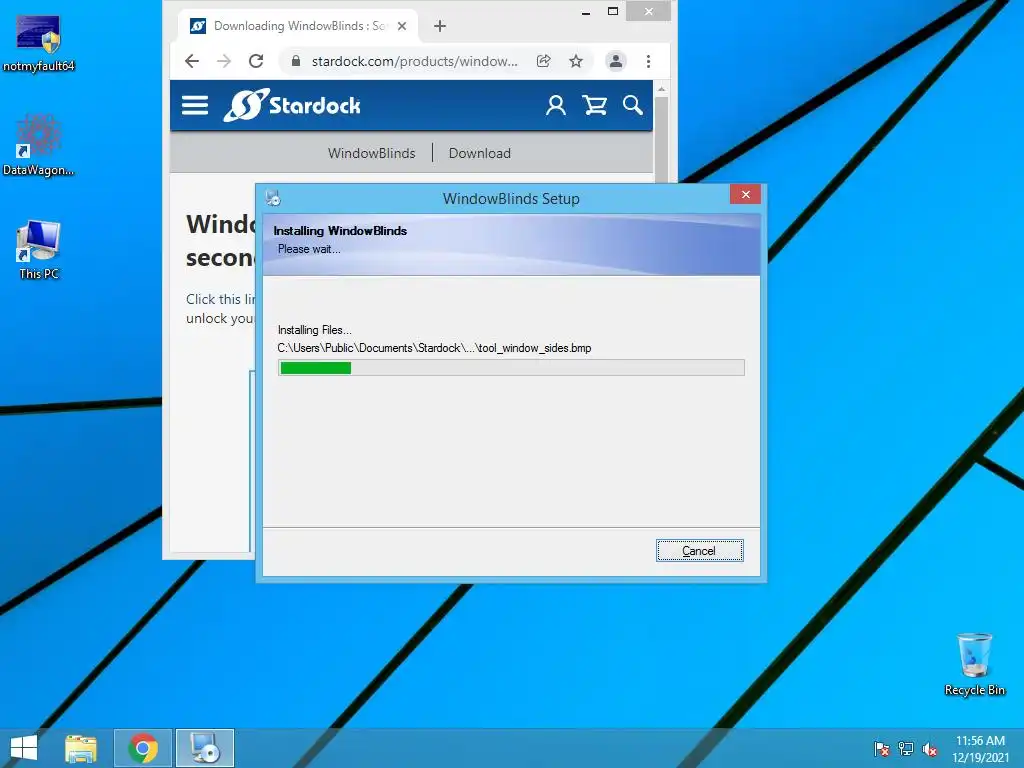Screen dimensions: 1024x768
Task: Open the Windows Start button
Action: (24, 748)
